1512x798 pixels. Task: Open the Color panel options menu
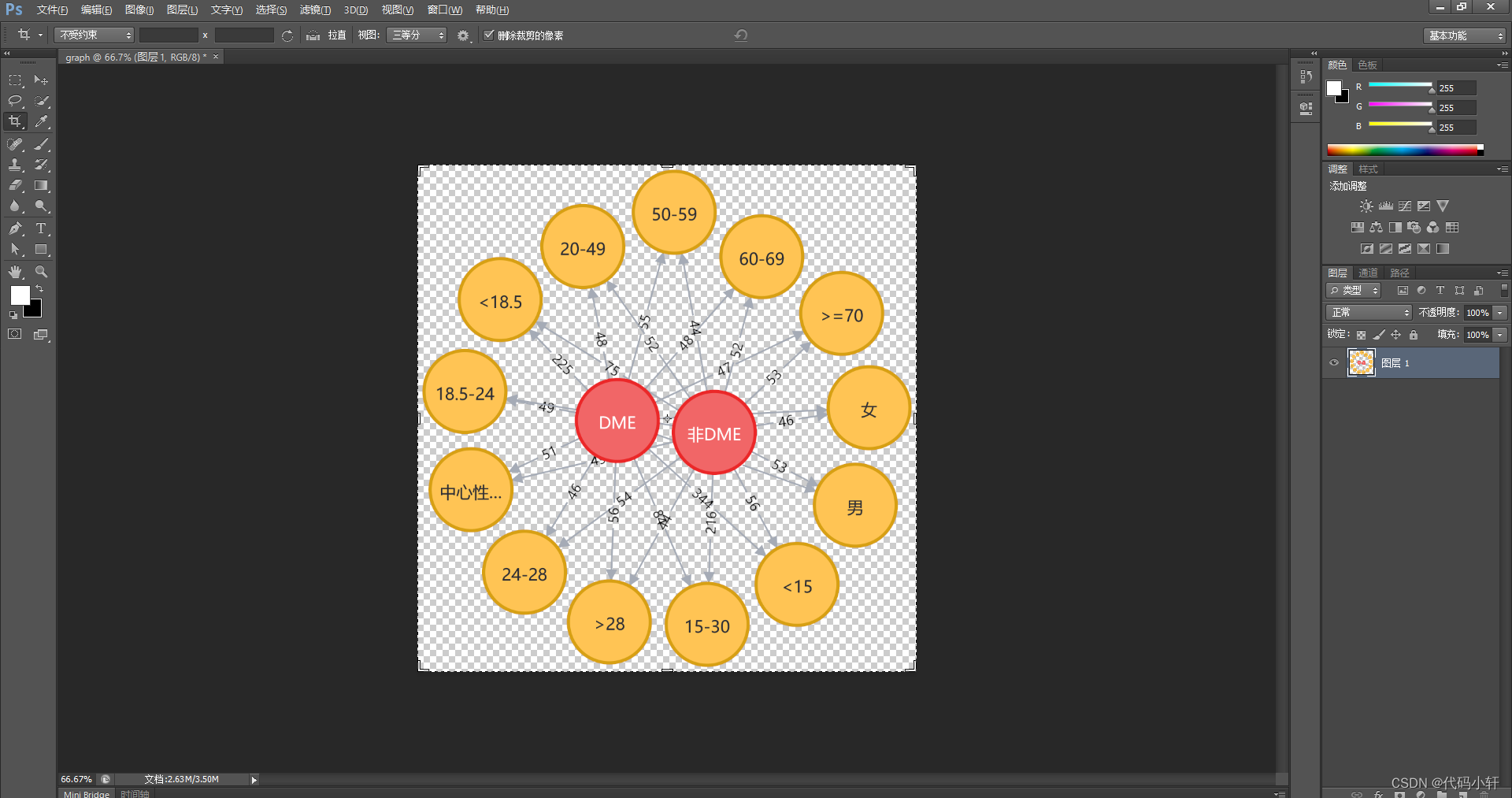tap(1503, 65)
